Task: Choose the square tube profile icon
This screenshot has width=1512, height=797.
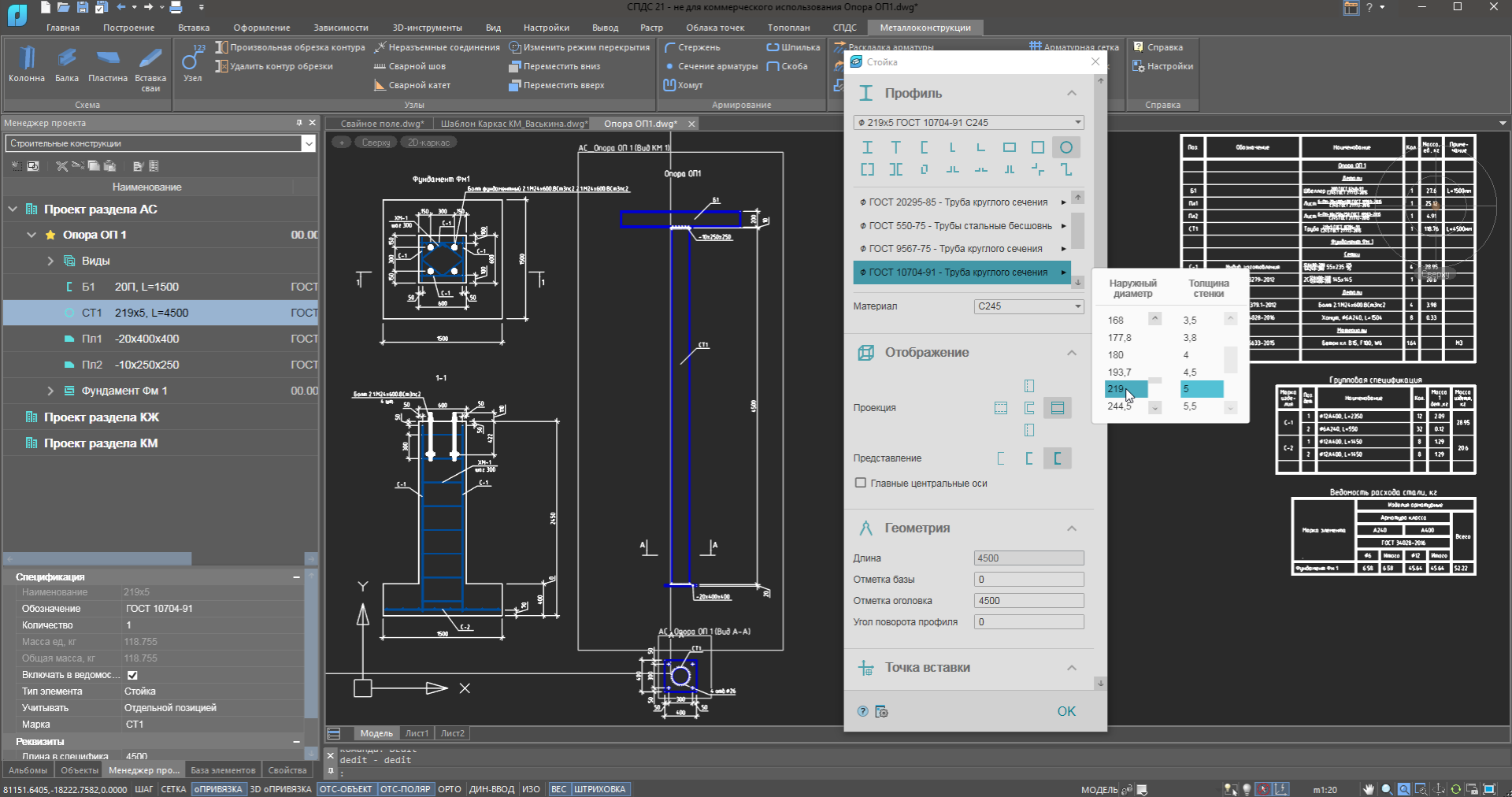Action: (x=1038, y=147)
